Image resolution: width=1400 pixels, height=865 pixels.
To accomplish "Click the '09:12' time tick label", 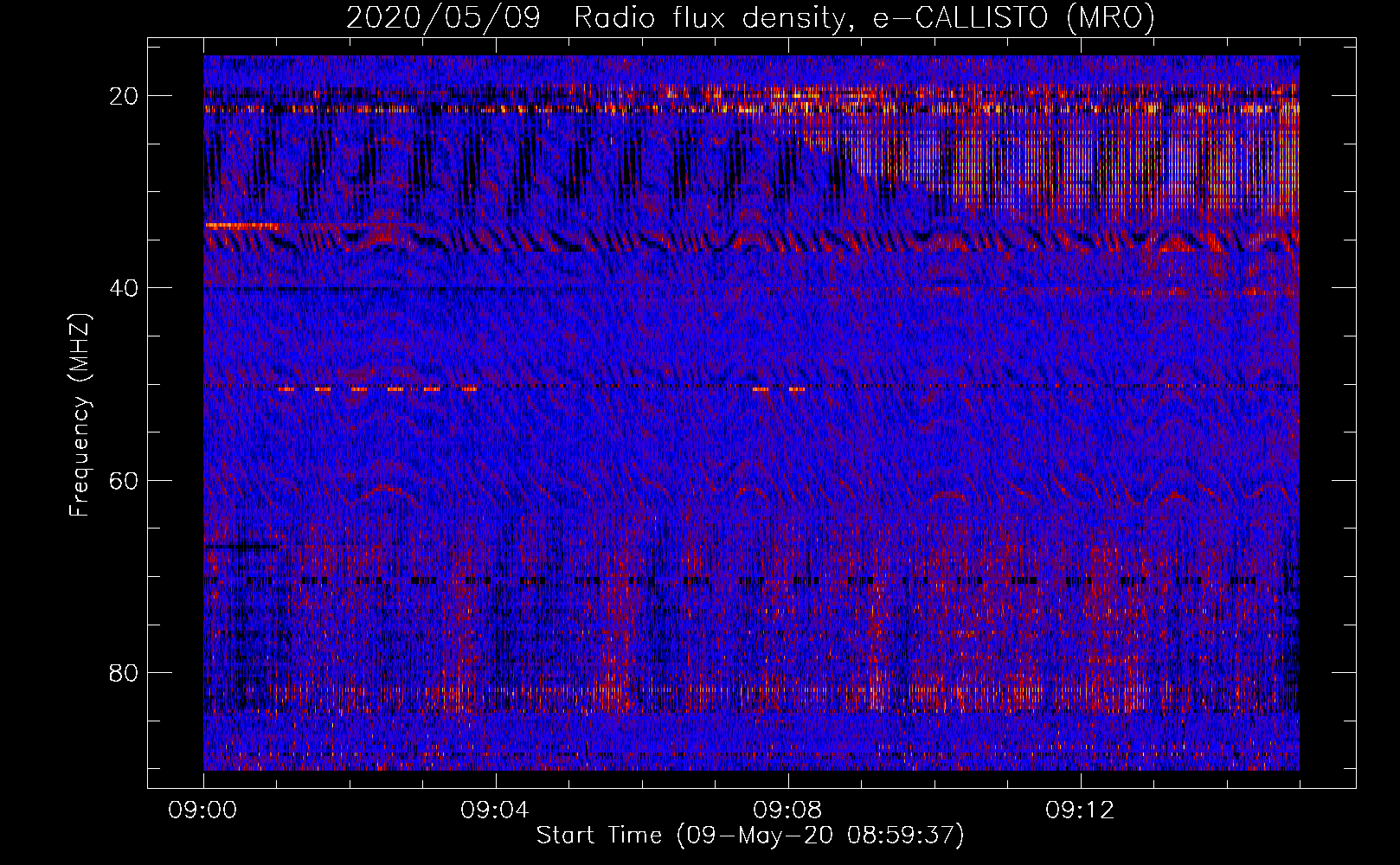I will (1080, 811).
